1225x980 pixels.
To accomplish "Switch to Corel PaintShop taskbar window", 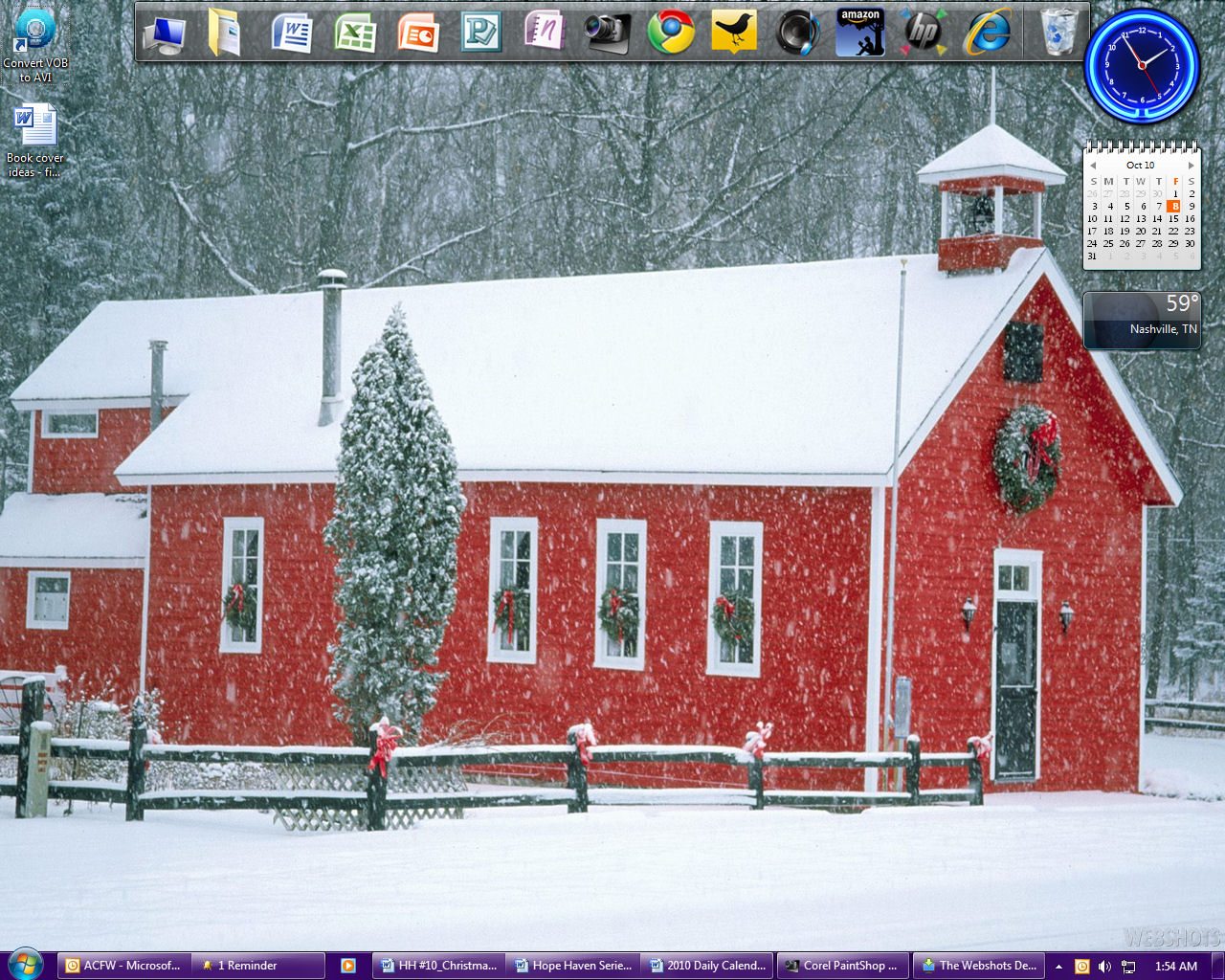I will (841, 966).
